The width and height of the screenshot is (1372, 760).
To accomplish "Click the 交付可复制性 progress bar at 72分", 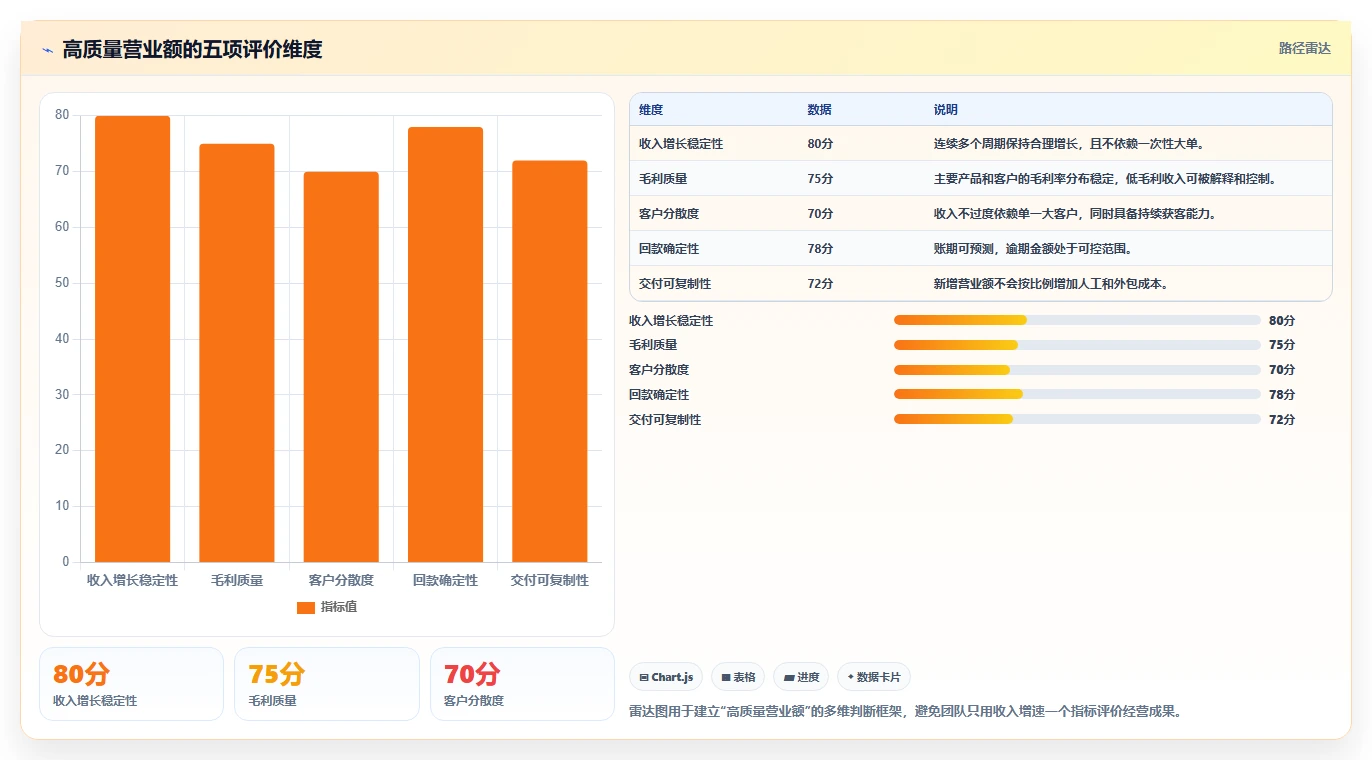I will [1077, 419].
